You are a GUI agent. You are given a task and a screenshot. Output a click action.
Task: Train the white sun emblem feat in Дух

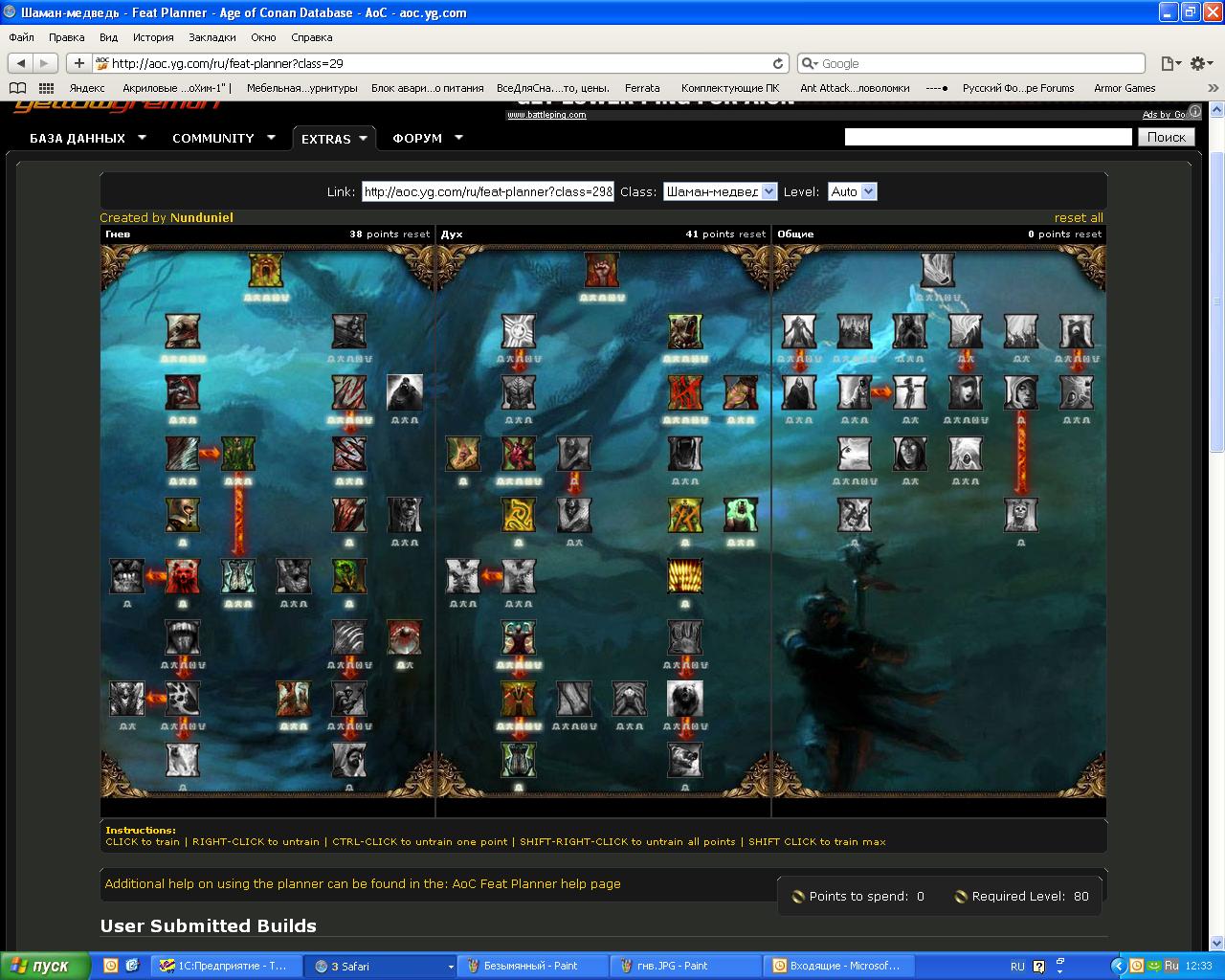tap(519, 331)
